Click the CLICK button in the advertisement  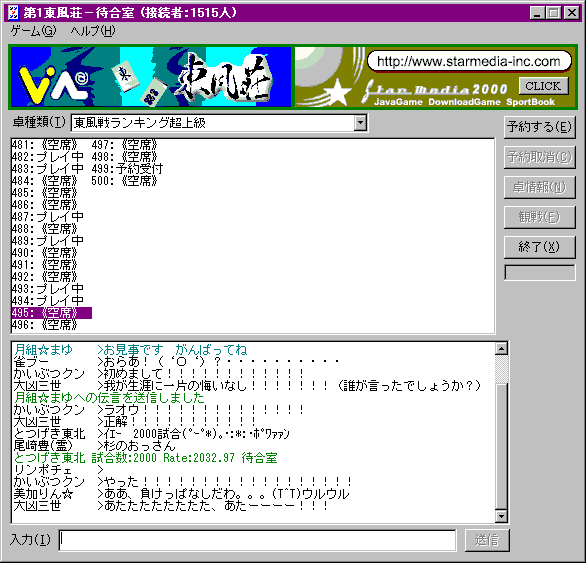pyautogui.click(x=544, y=86)
